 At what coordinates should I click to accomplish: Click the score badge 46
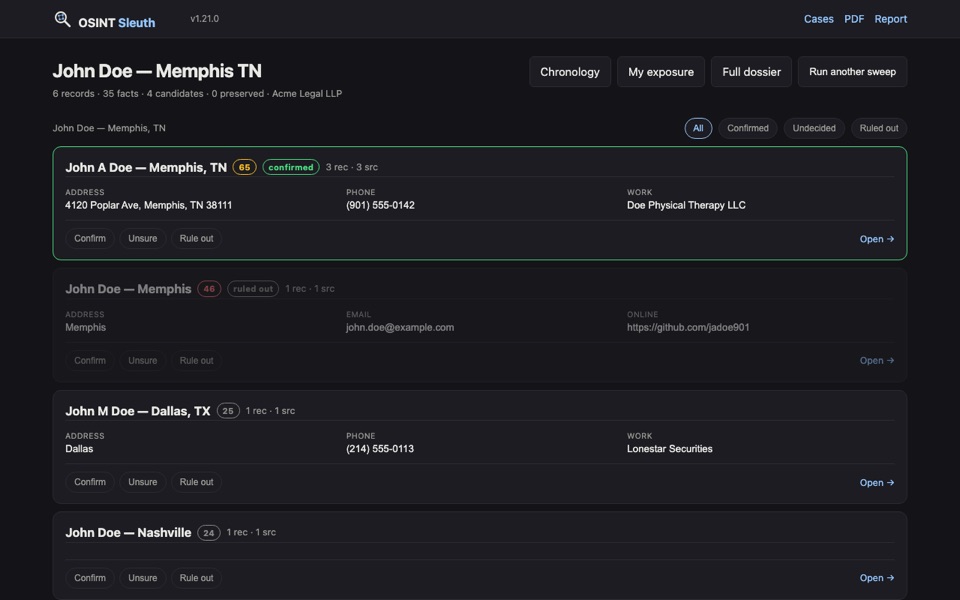point(209,288)
